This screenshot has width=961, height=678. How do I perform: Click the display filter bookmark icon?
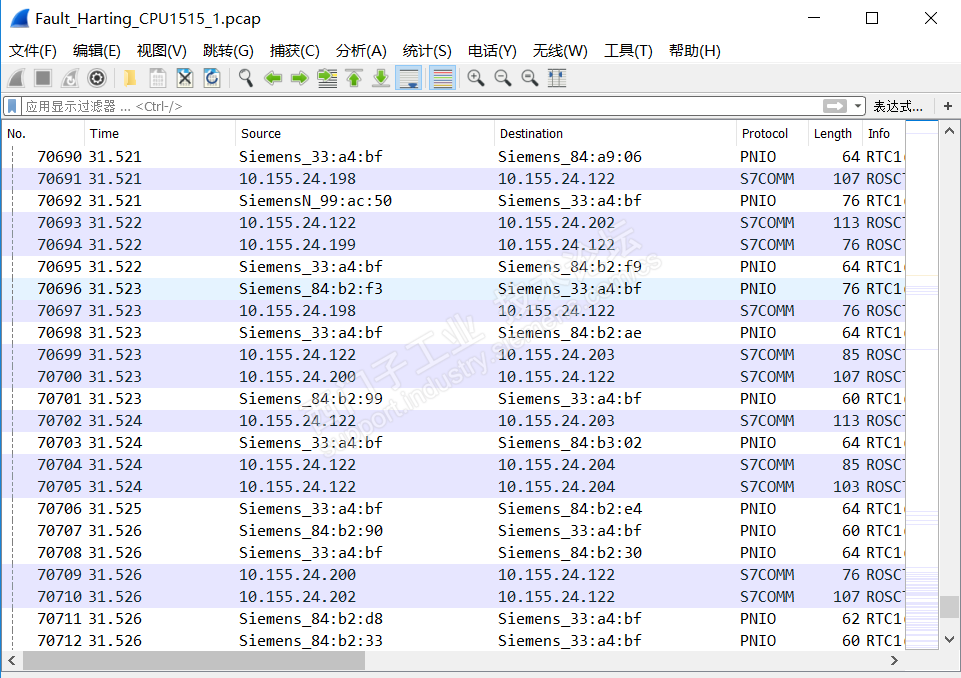tap(12, 106)
